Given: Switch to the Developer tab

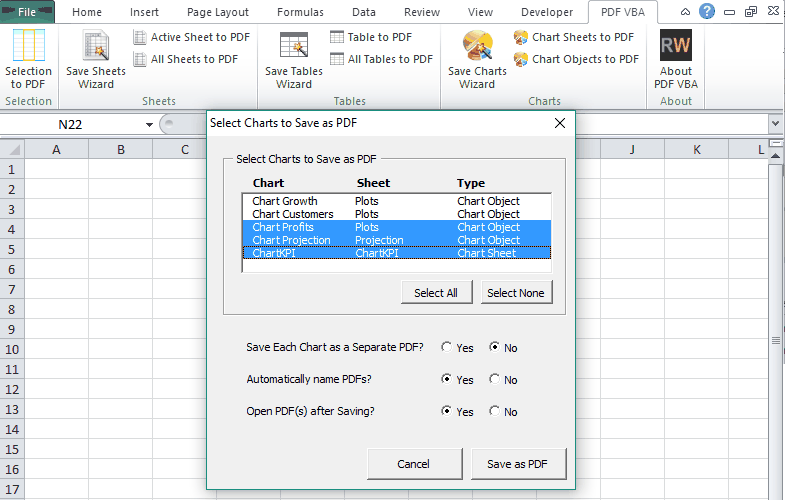Looking at the screenshot, I should click(x=547, y=12).
